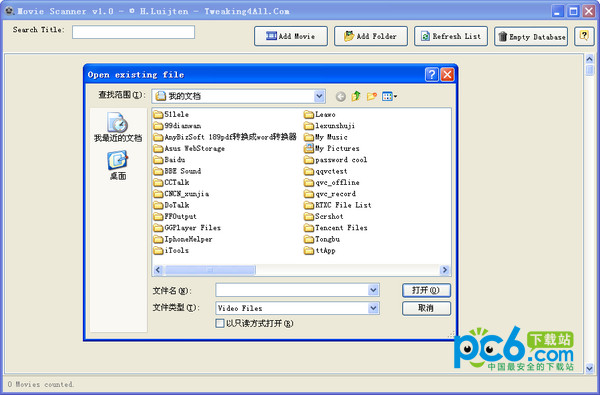Click file list horizontal scrollbar left arrow
Screen dimensions: 600x395
coord(158,270)
